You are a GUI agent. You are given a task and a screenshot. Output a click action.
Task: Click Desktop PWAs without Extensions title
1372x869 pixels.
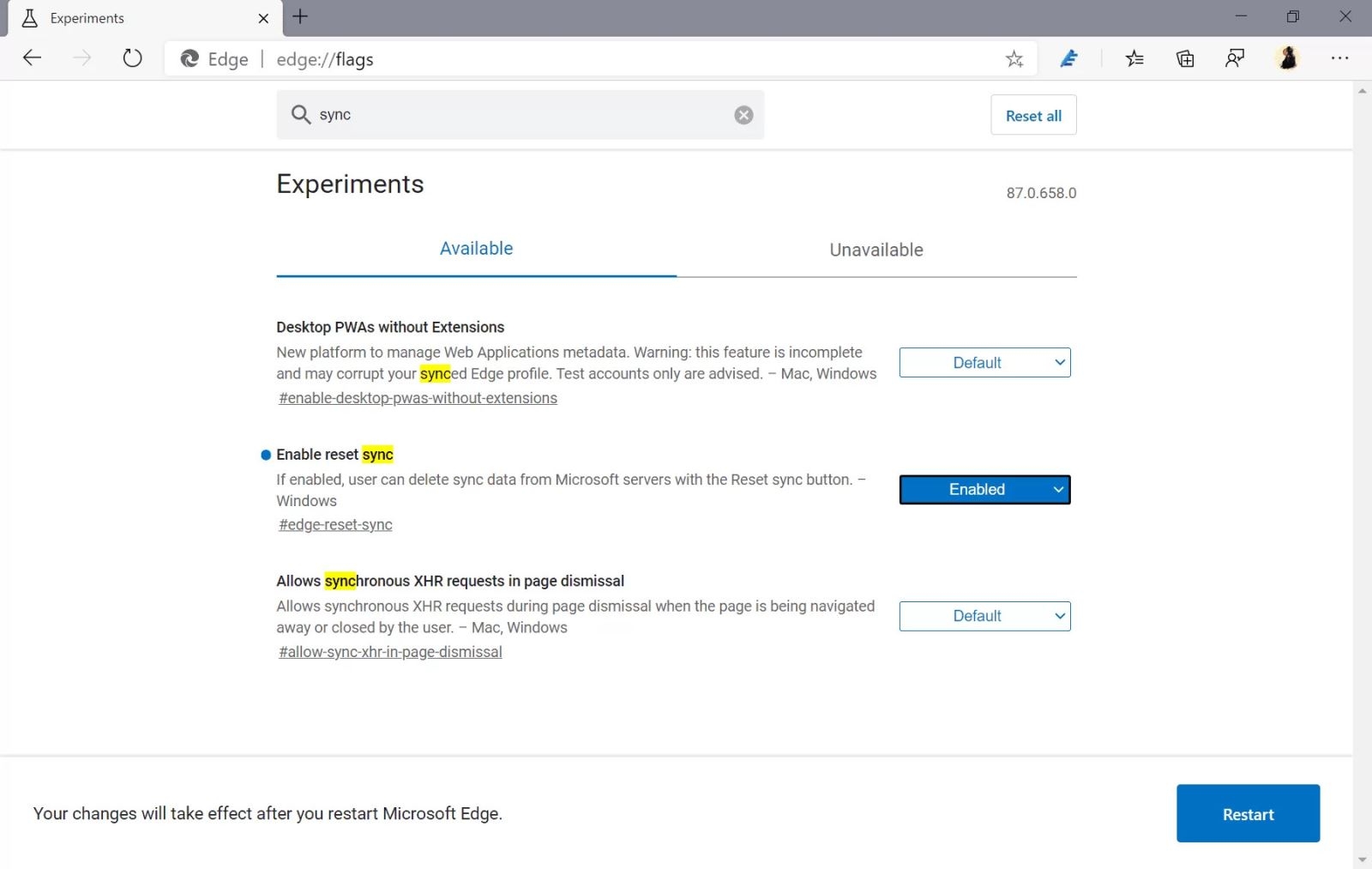point(390,327)
